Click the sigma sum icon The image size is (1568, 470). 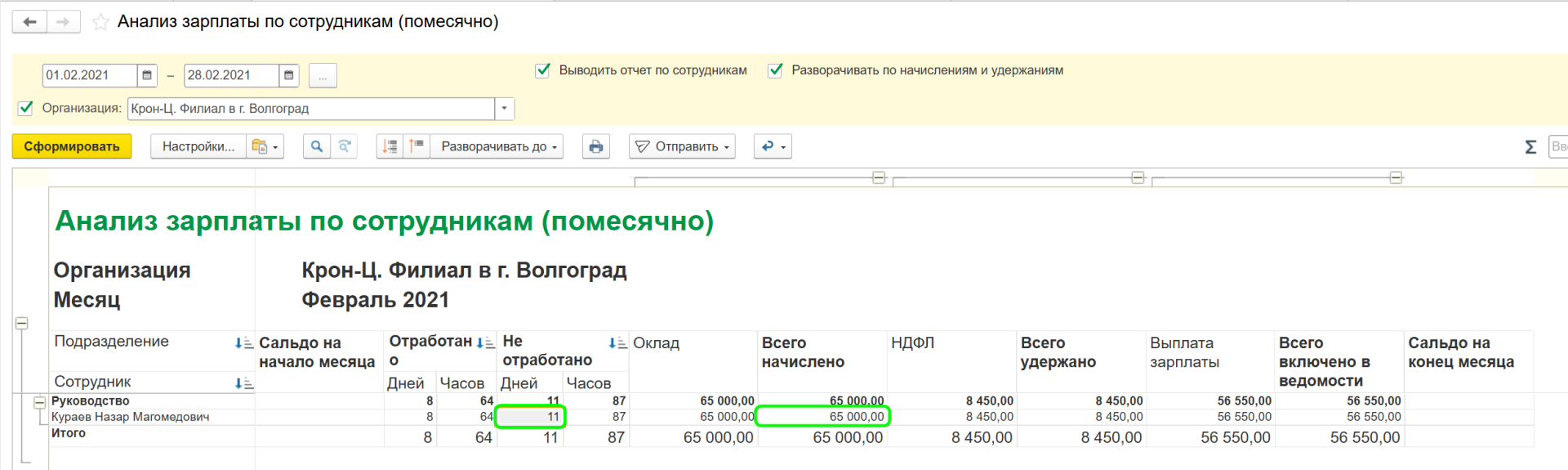click(1530, 147)
